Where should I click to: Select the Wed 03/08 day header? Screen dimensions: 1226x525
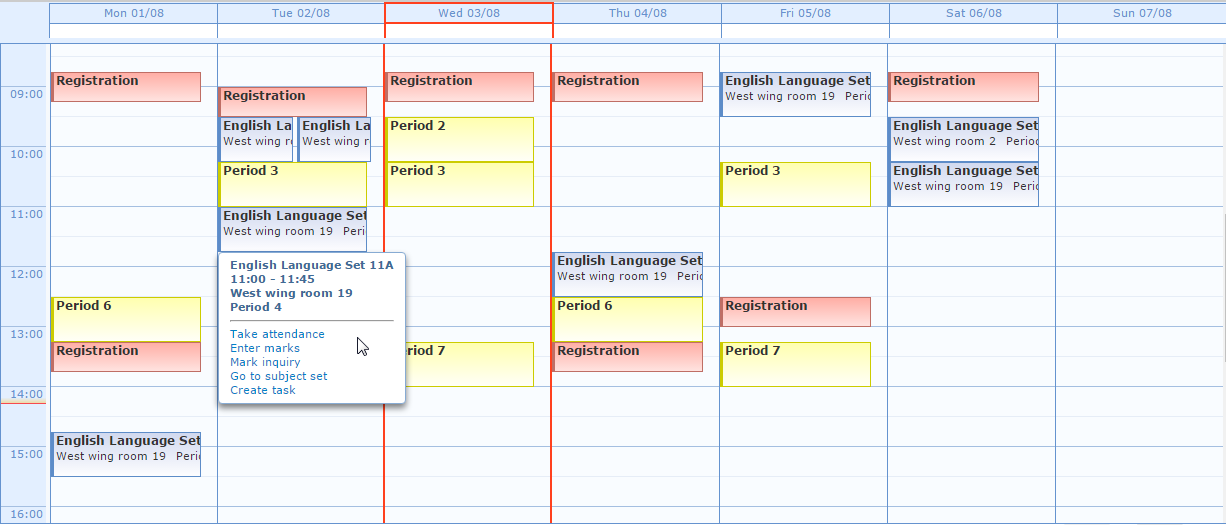click(469, 13)
